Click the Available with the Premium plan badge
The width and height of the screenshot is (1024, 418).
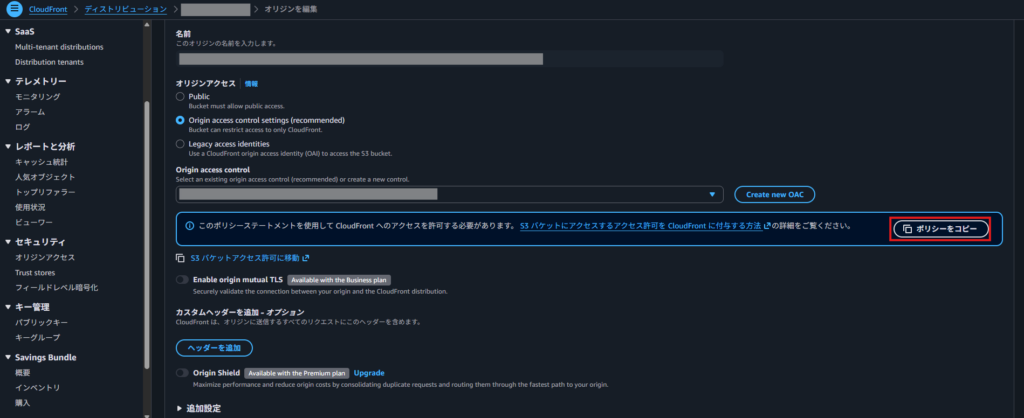coord(296,373)
